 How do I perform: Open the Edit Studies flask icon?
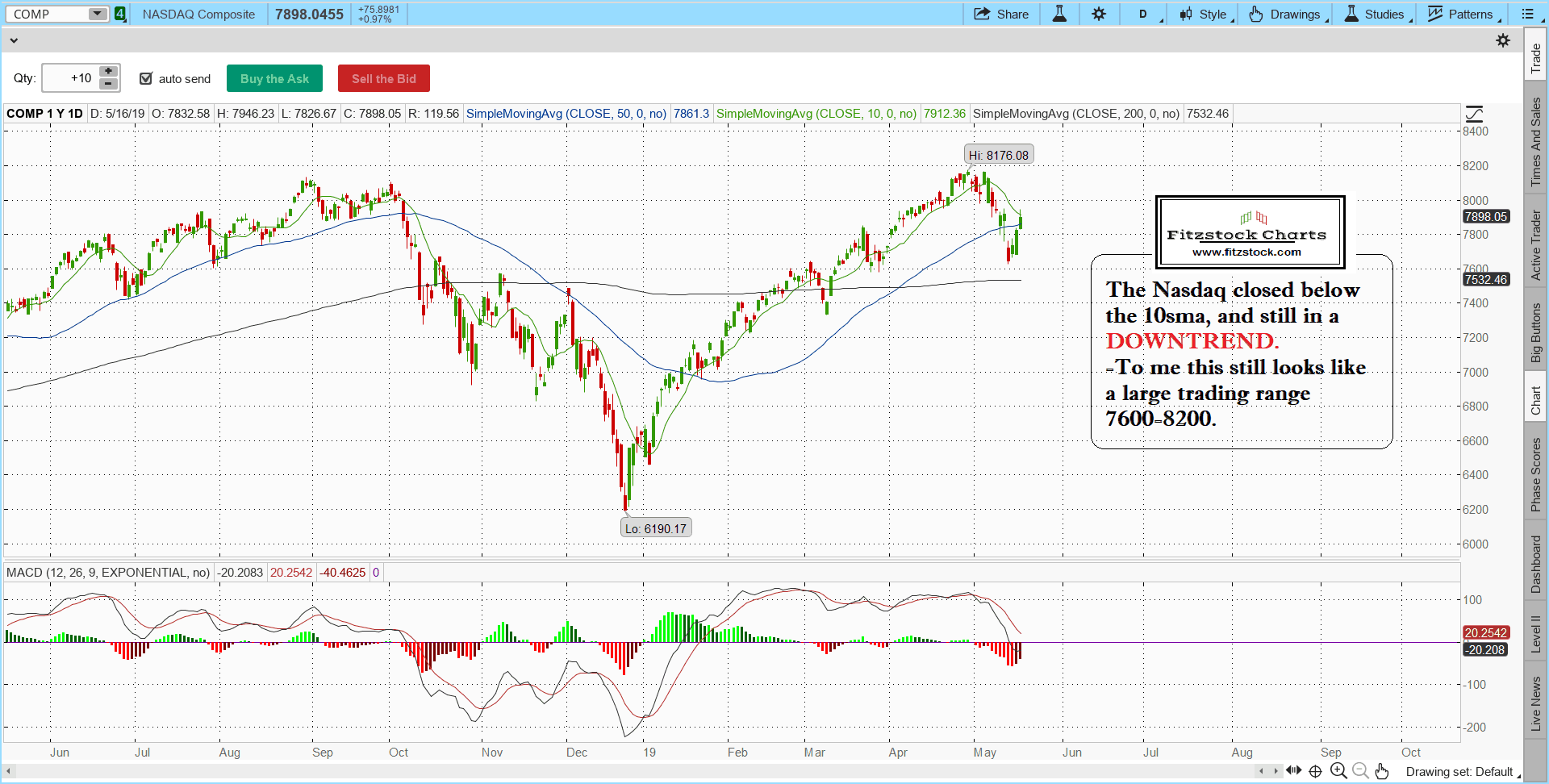tap(1059, 14)
